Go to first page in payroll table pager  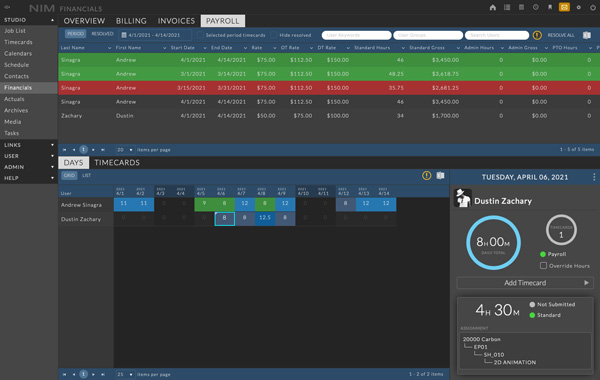pos(64,150)
